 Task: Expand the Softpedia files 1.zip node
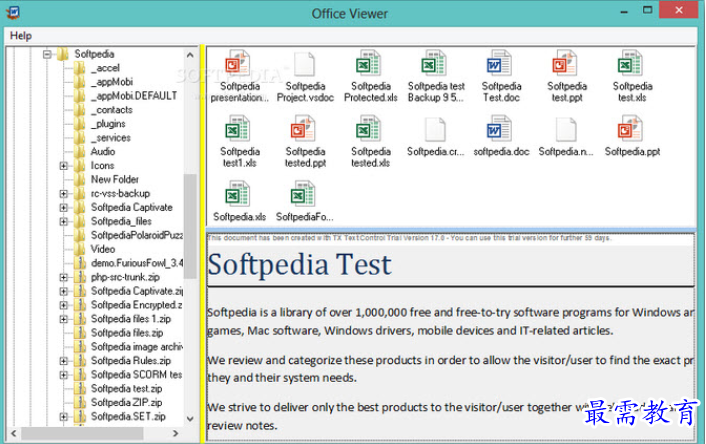(x=63, y=319)
